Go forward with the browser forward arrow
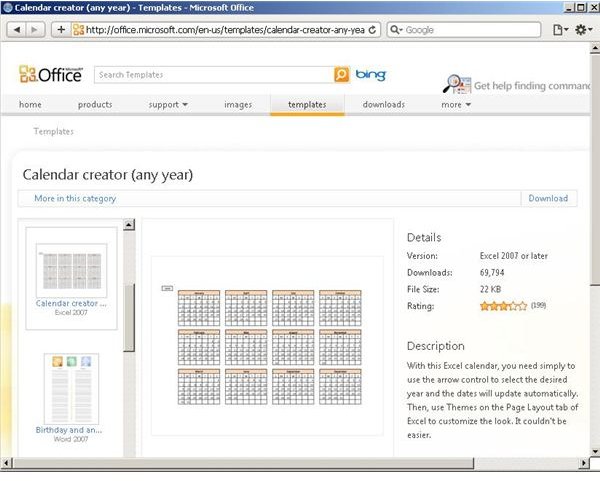This screenshot has width=600, height=481. coord(35,29)
